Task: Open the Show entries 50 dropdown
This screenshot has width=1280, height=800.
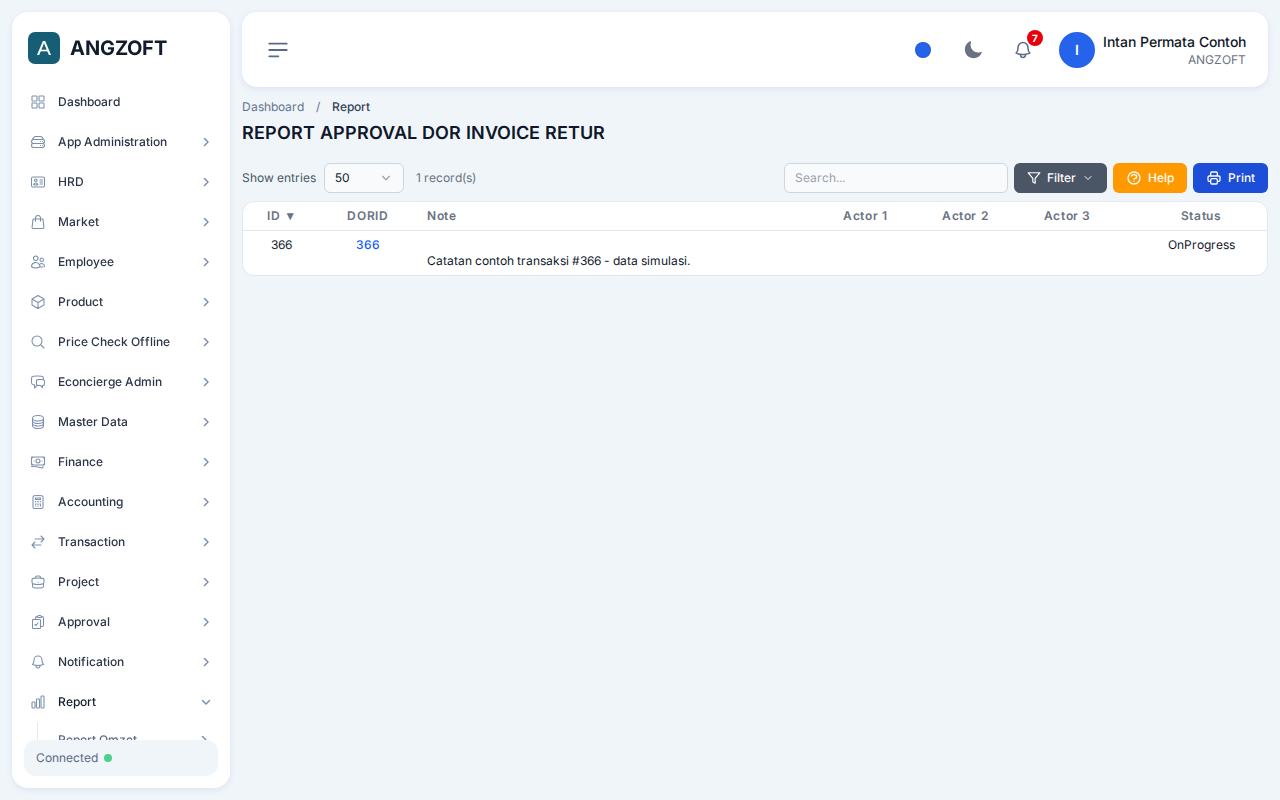Action: 364,178
